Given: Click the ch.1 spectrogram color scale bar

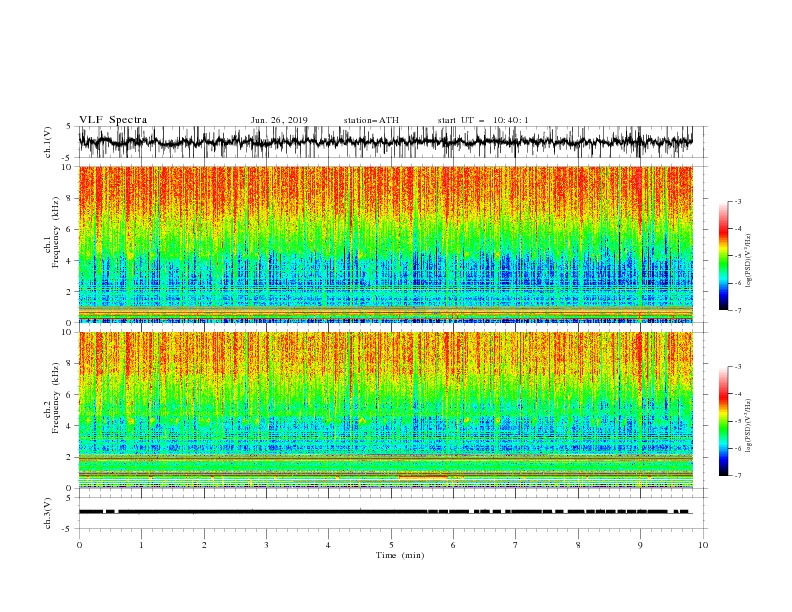Looking at the screenshot, I should pos(723,256).
